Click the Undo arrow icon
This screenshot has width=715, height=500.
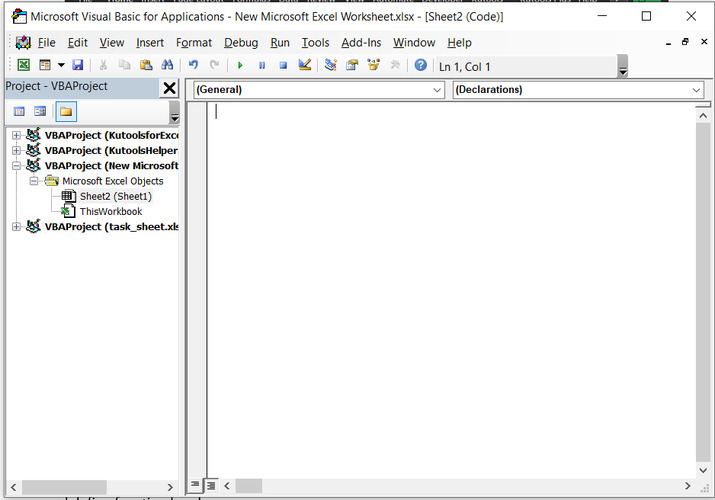193,65
